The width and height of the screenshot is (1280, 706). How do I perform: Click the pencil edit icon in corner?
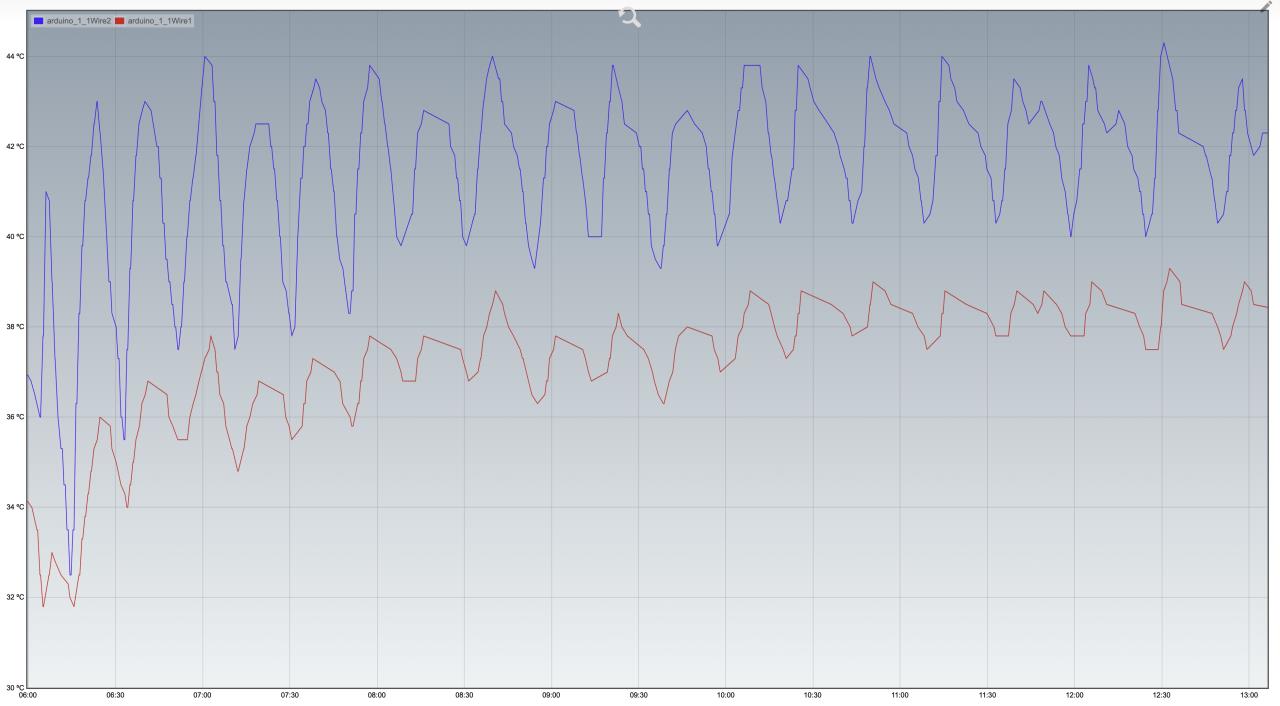1268,6
